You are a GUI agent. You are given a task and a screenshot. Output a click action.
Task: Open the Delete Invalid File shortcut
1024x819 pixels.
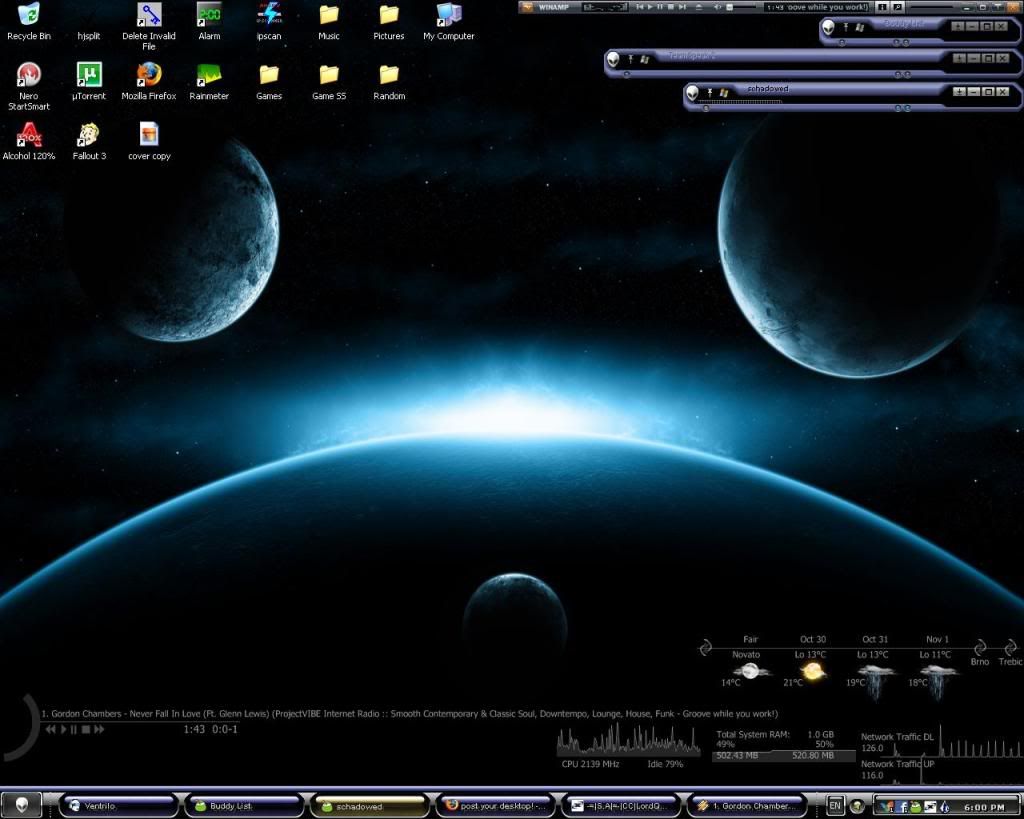[149, 26]
